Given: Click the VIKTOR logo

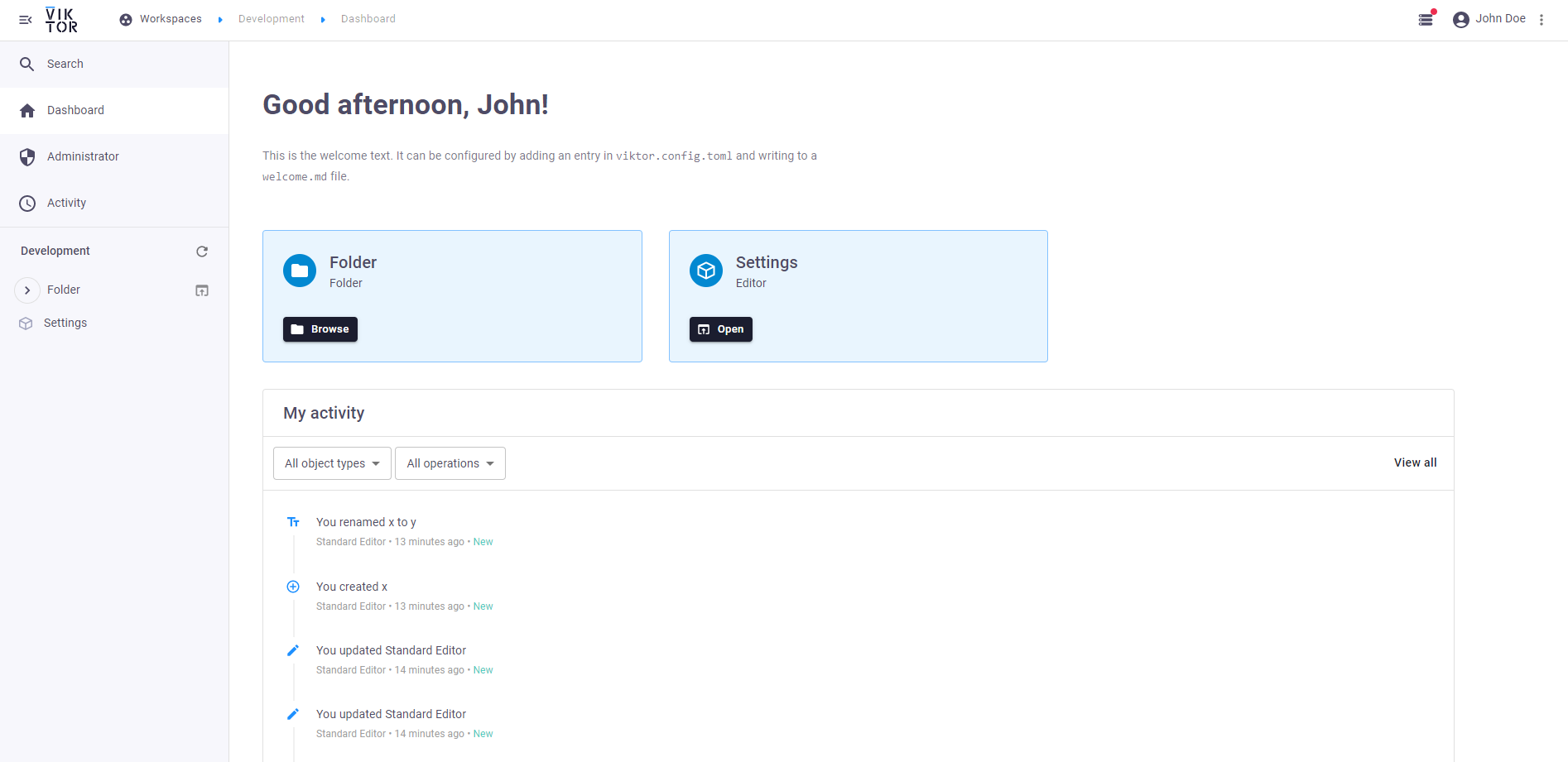Looking at the screenshot, I should (61, 20).
